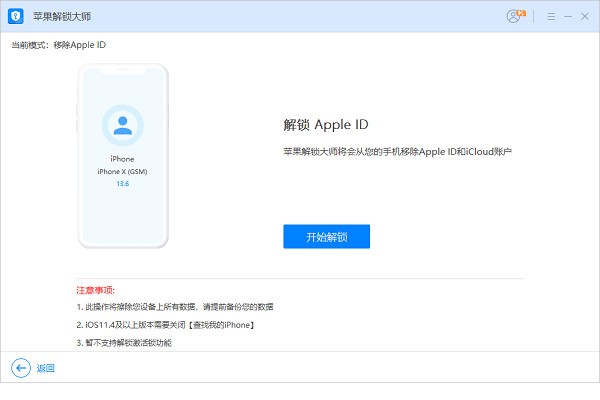Click the 13.6 iOS version text
Screen dimensions: 600x400
(122, 184)
